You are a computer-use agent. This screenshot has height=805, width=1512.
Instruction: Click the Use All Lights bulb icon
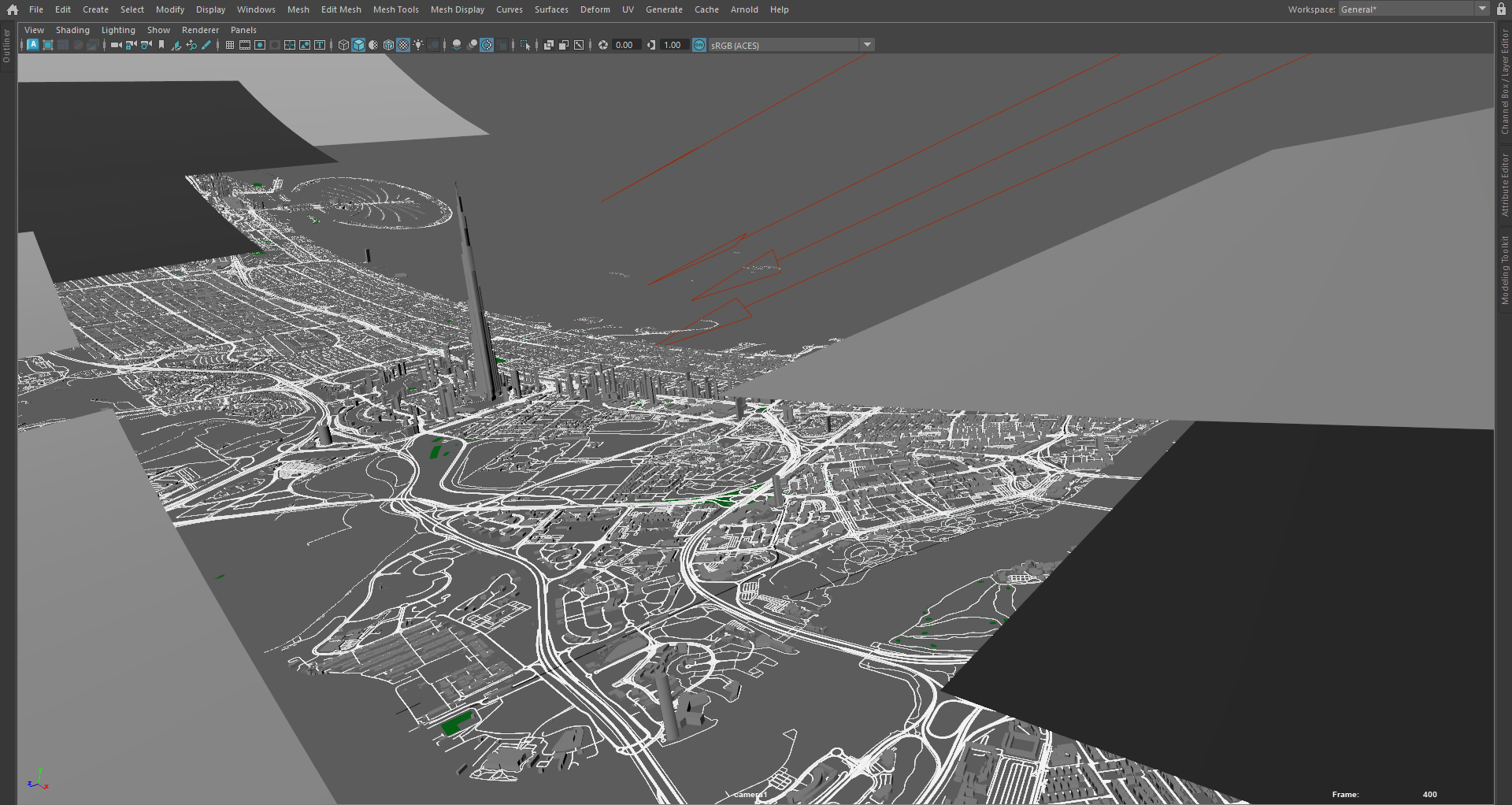tap(418, 45)
